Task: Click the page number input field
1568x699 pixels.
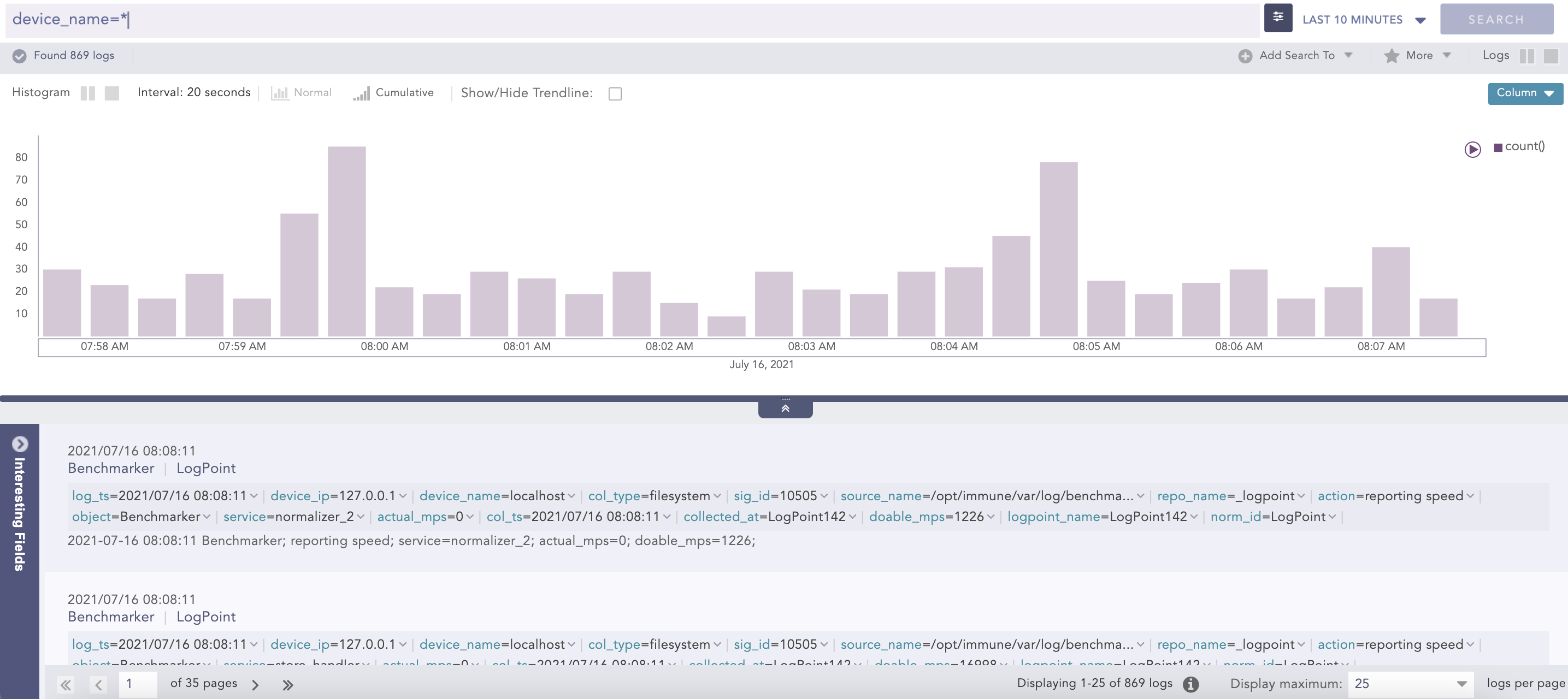Action: 138,684
